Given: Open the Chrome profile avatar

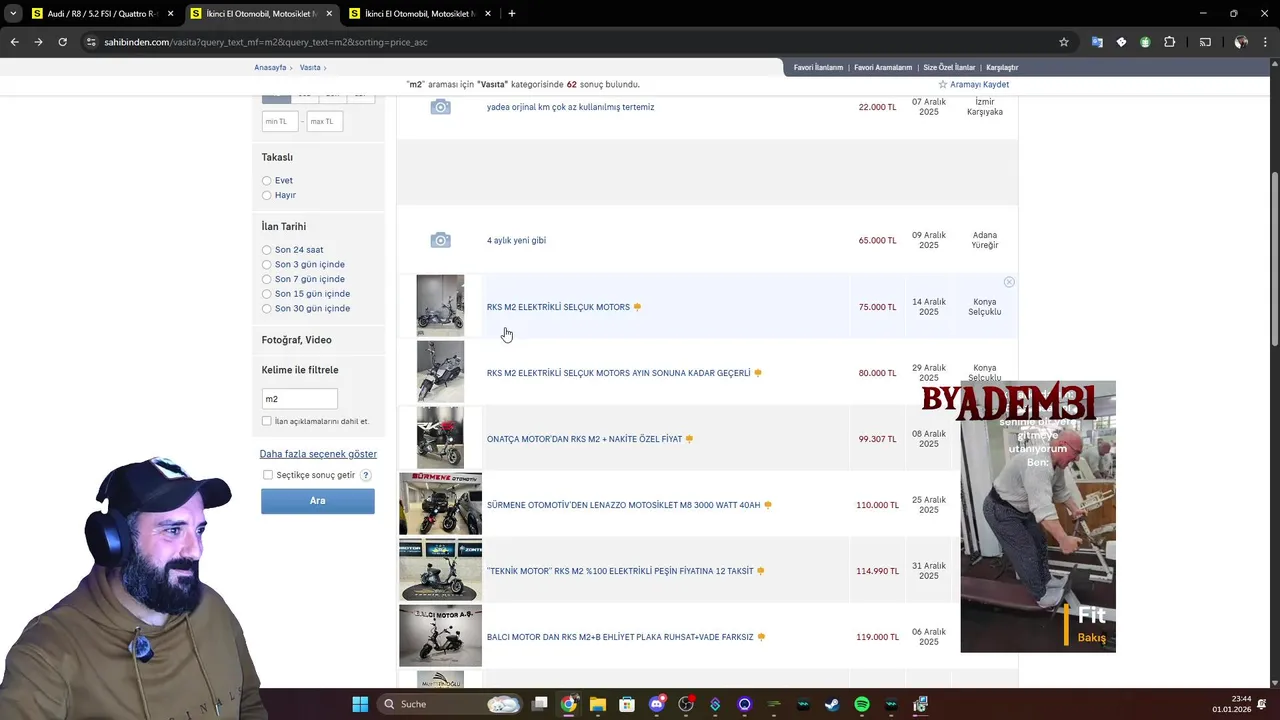Looking at the screenshot, I should tap(1241, 42).
